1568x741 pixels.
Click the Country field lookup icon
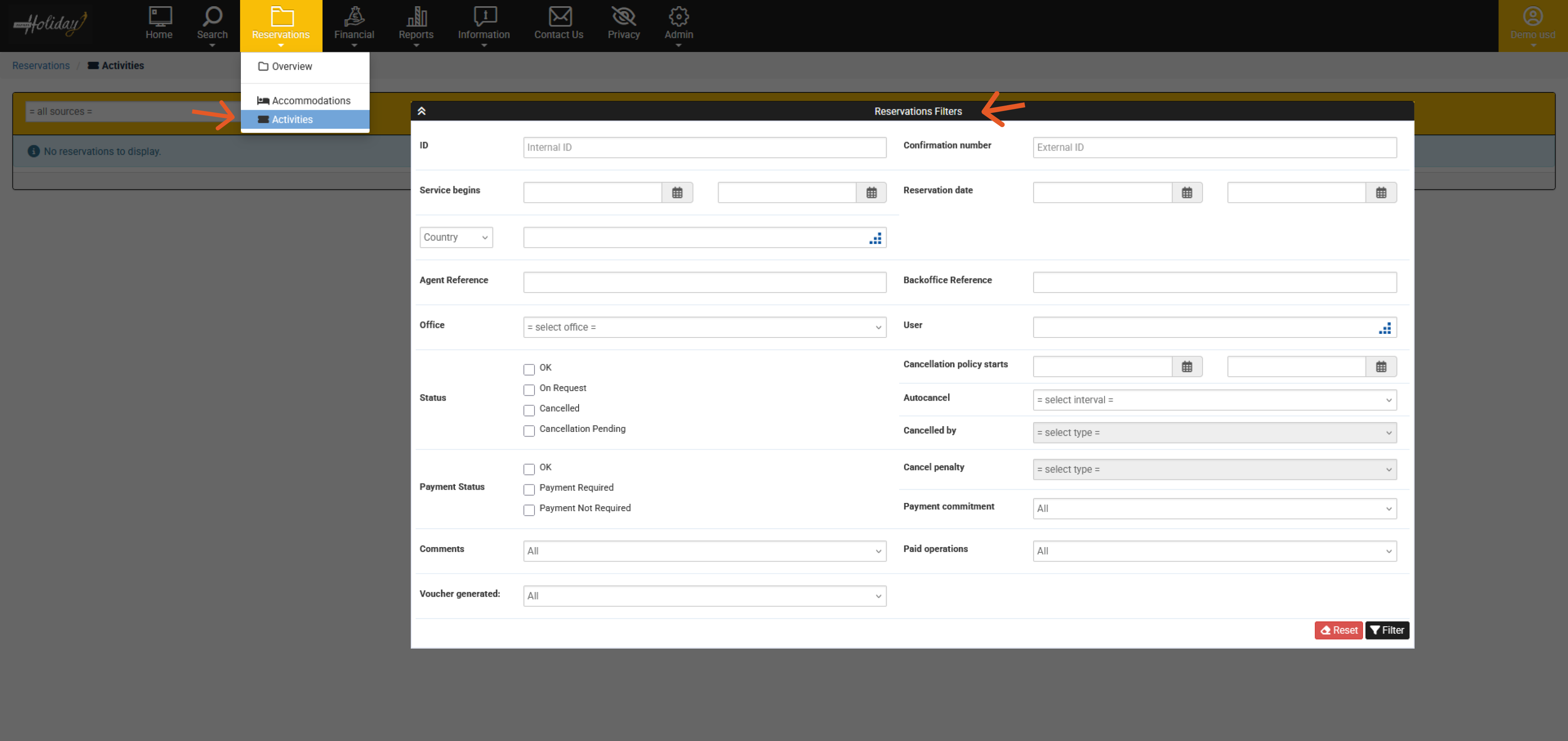pos(875,238)
